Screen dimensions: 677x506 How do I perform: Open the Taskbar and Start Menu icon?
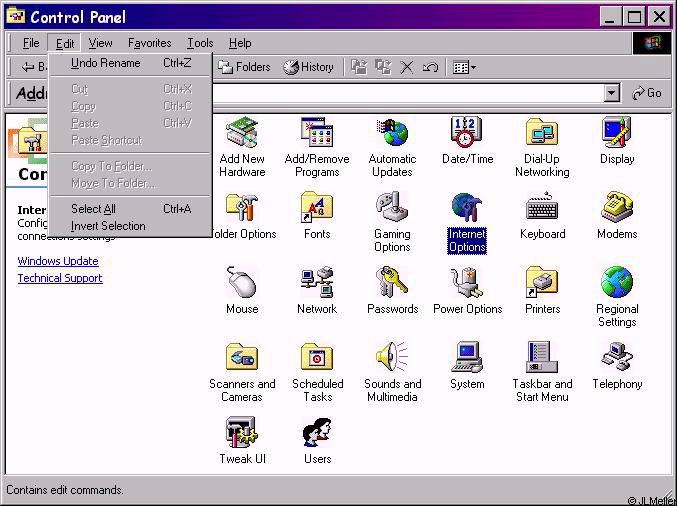coord(542,357)
